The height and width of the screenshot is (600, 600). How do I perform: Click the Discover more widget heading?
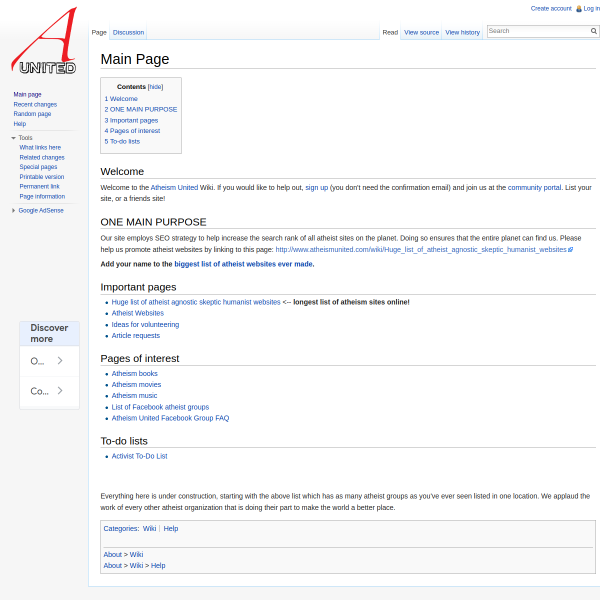click(x=49, y=333)
